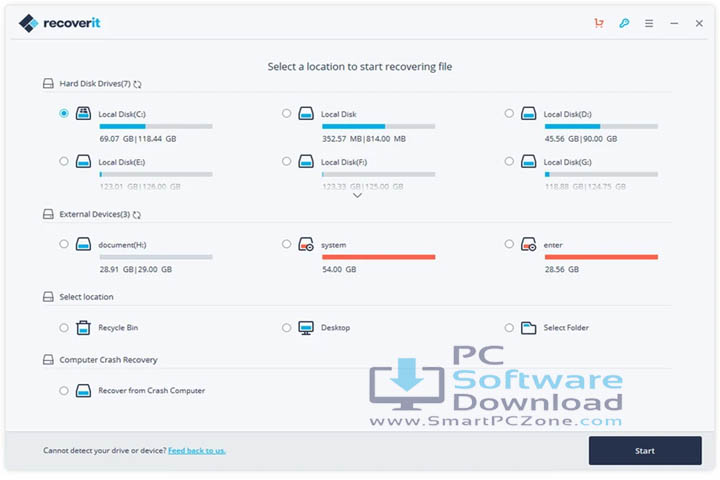
Task: Select the Local Disk(F:) radio button
Action: (x=287, y=161)
